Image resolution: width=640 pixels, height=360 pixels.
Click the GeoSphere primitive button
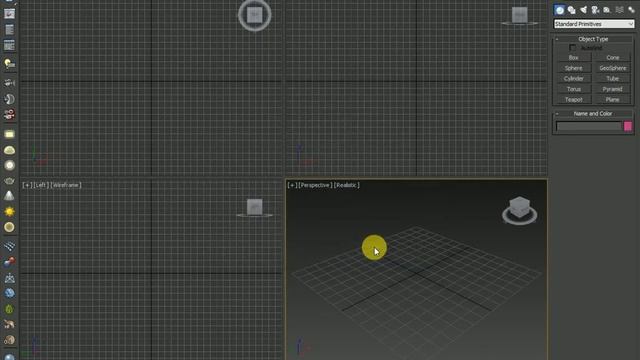[x=613, y=68]
